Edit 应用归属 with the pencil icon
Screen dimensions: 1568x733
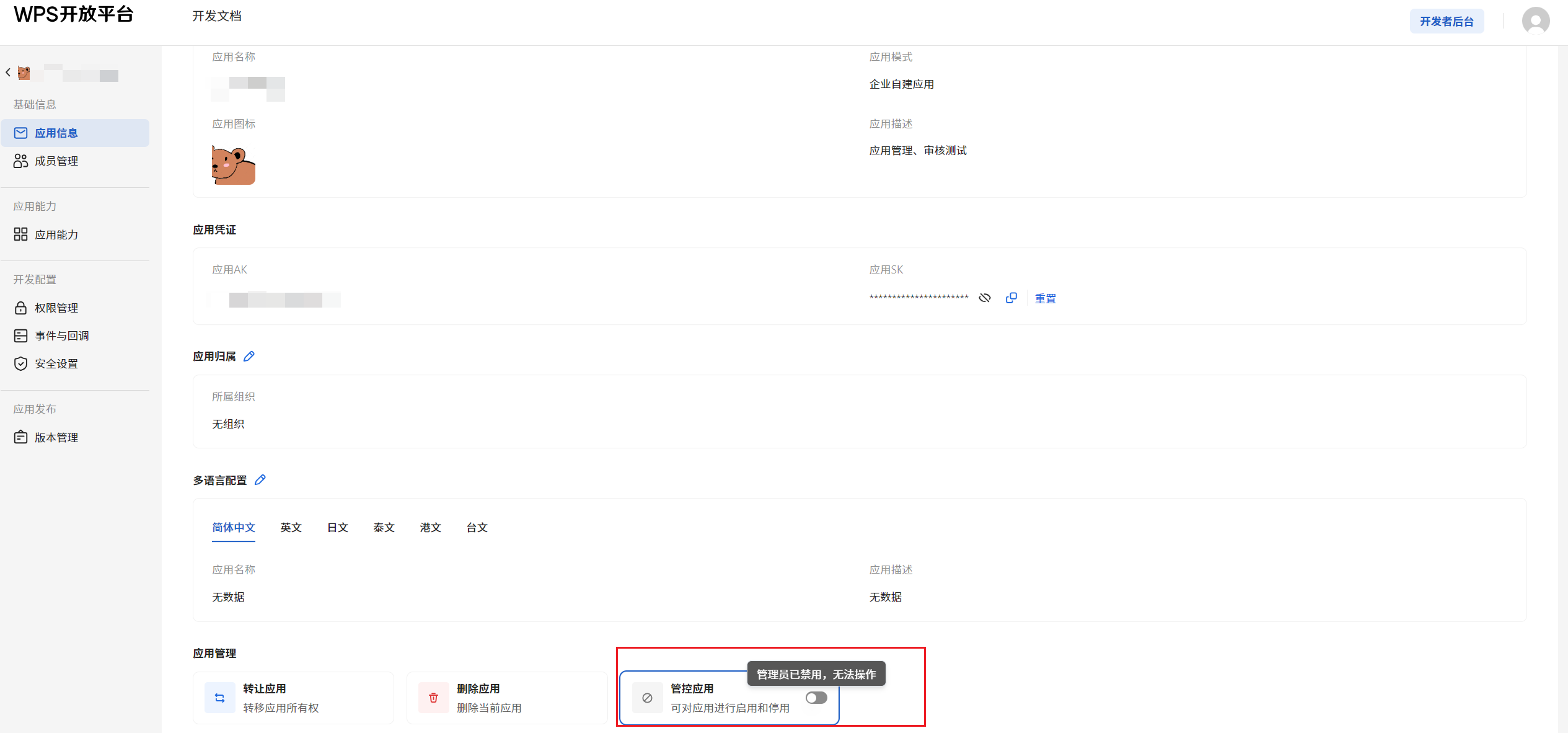point(249,356)
